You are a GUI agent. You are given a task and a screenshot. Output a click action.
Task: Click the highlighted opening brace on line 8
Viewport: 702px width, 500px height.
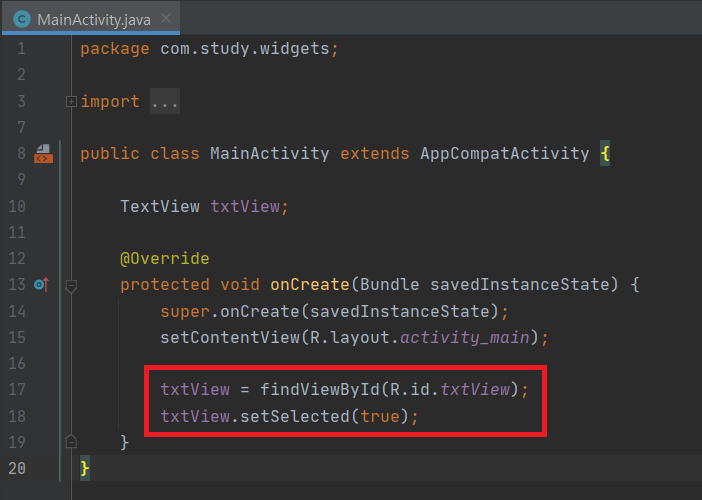click(x=605, y=154)
